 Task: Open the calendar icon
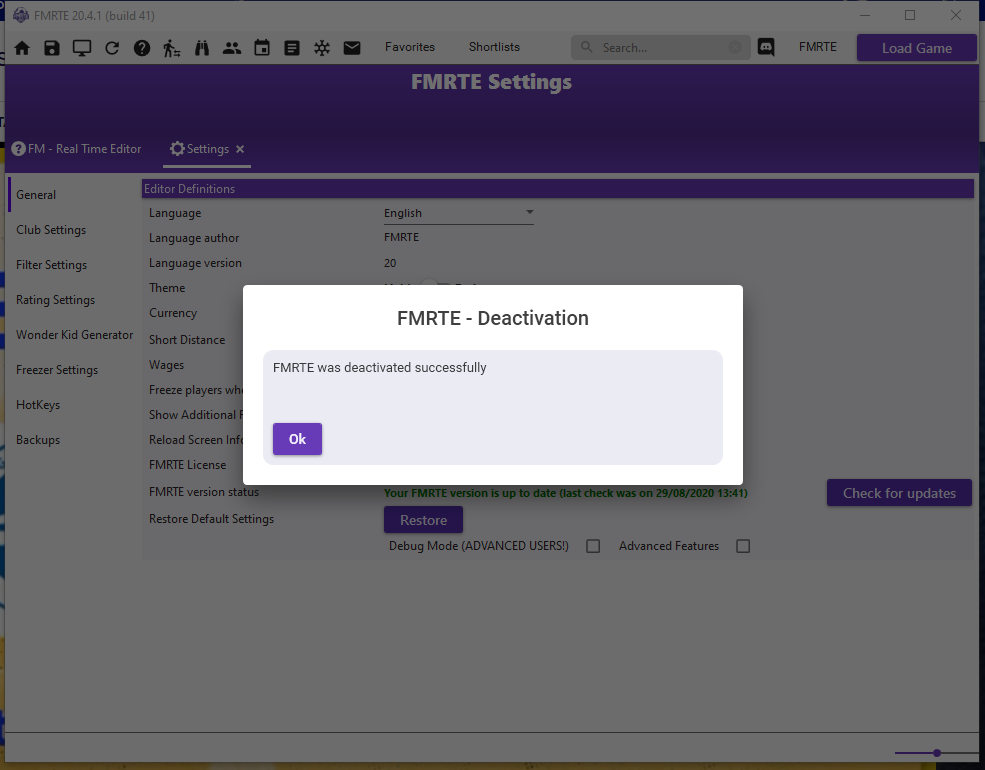[x=262, y=48]
